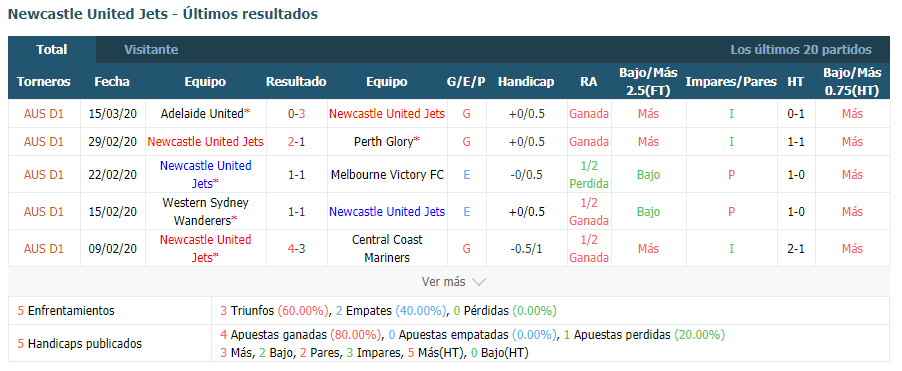Screen dimensions: 902x371
Task: Open Central Coast Mariners team link
Action: [x=387, y=248]
